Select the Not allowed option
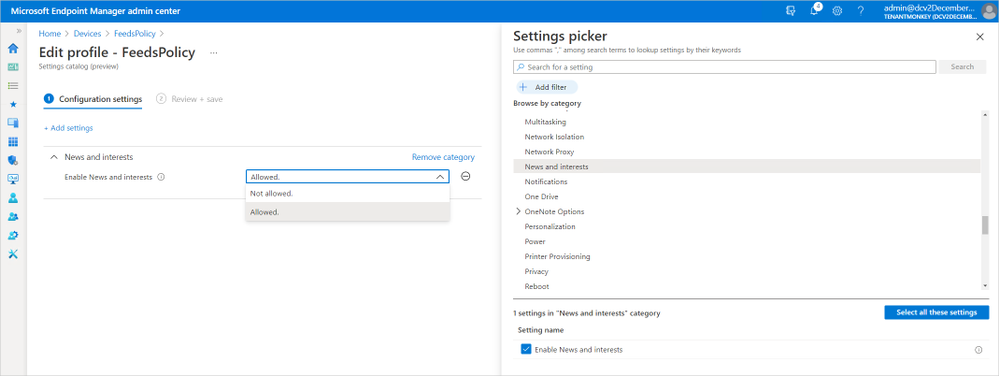This screenshot has height=376, width=999. (347, 193)
